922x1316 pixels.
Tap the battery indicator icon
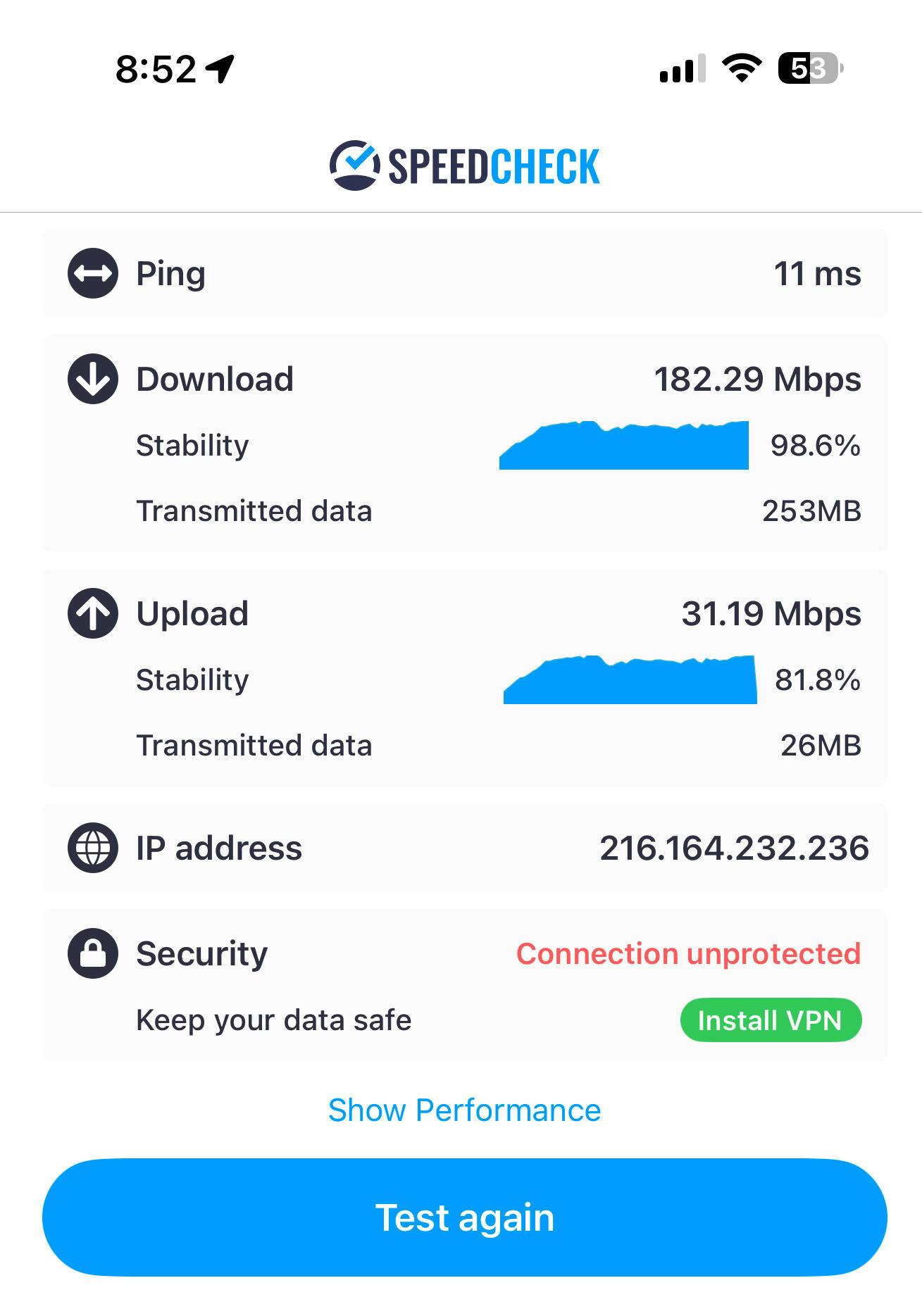[x=810, y=68]
